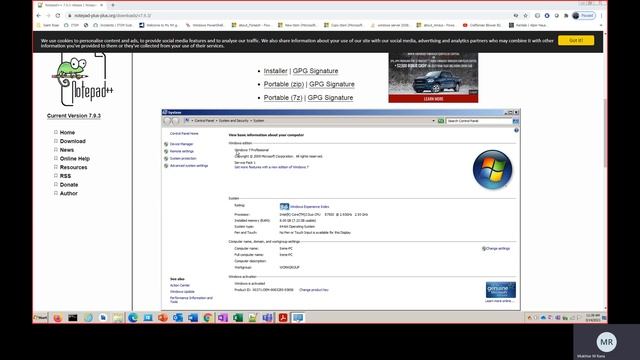640x360 pixels.
Task: Open help in the System window
Action: tap(516, 130)
